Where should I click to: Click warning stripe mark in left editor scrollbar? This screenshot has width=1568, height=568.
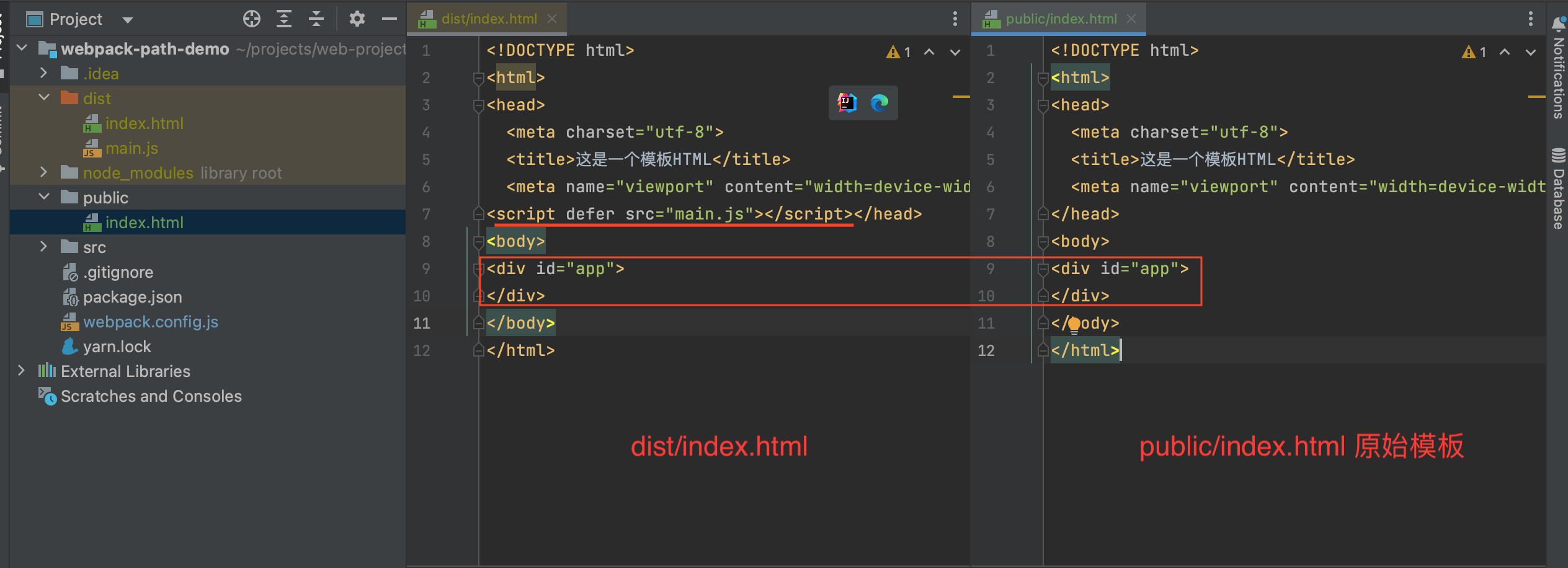961,97
